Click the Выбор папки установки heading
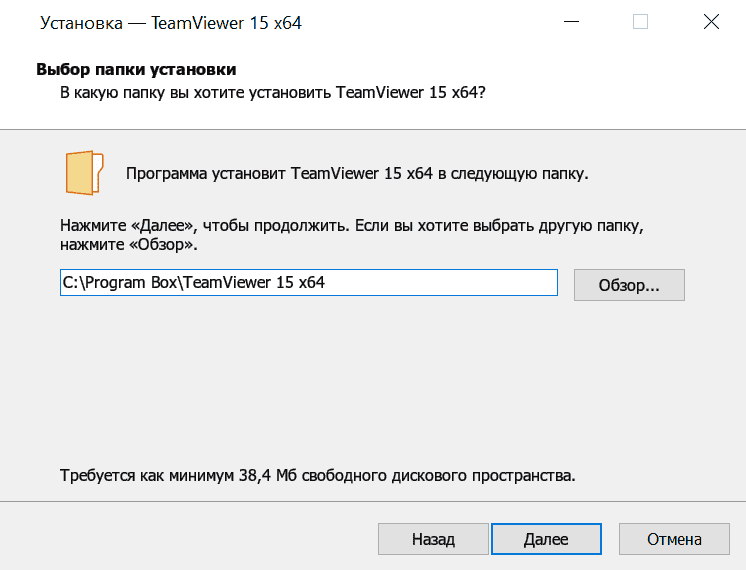This screenshot has width=746, height=570. point(137,69)
